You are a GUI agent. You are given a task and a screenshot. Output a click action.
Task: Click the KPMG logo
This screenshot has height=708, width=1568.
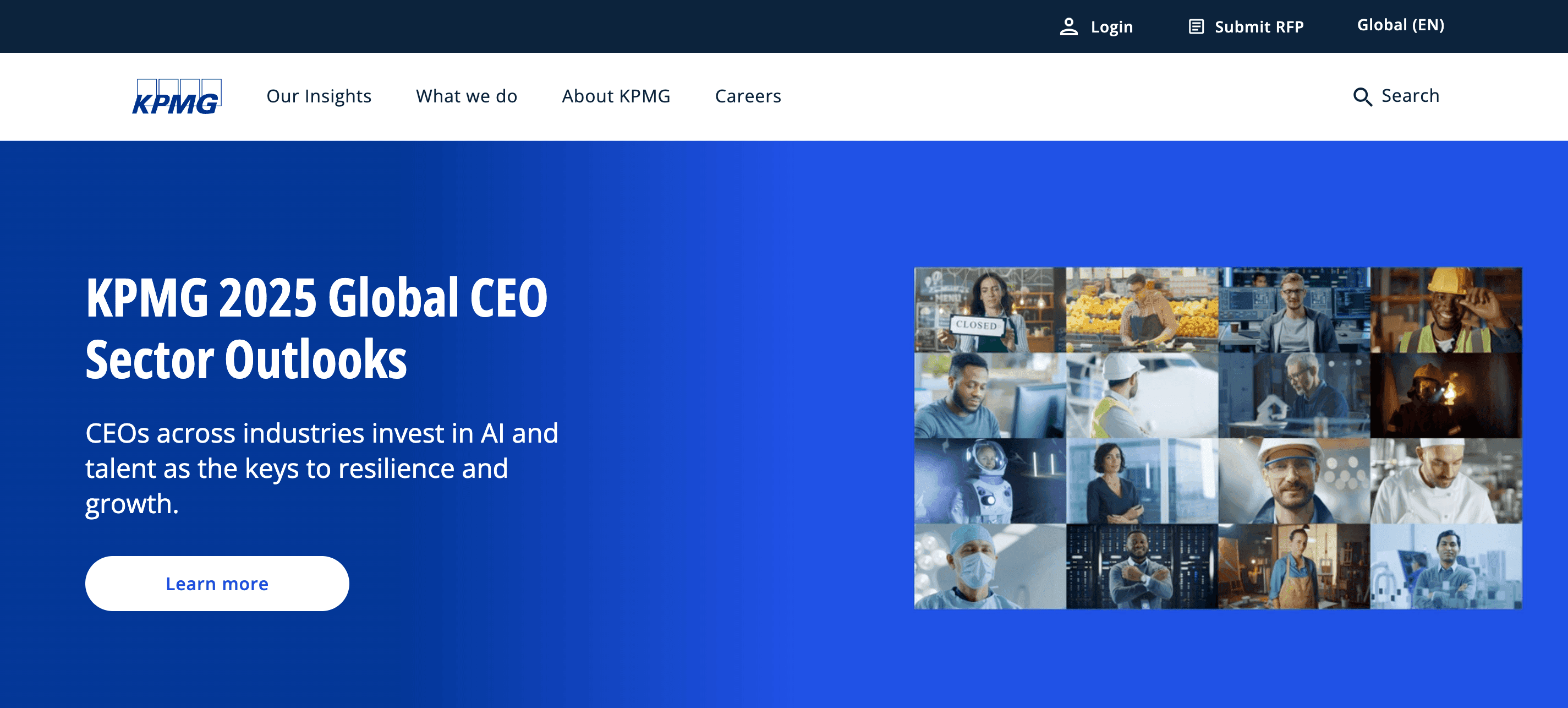tap(177, 96)
